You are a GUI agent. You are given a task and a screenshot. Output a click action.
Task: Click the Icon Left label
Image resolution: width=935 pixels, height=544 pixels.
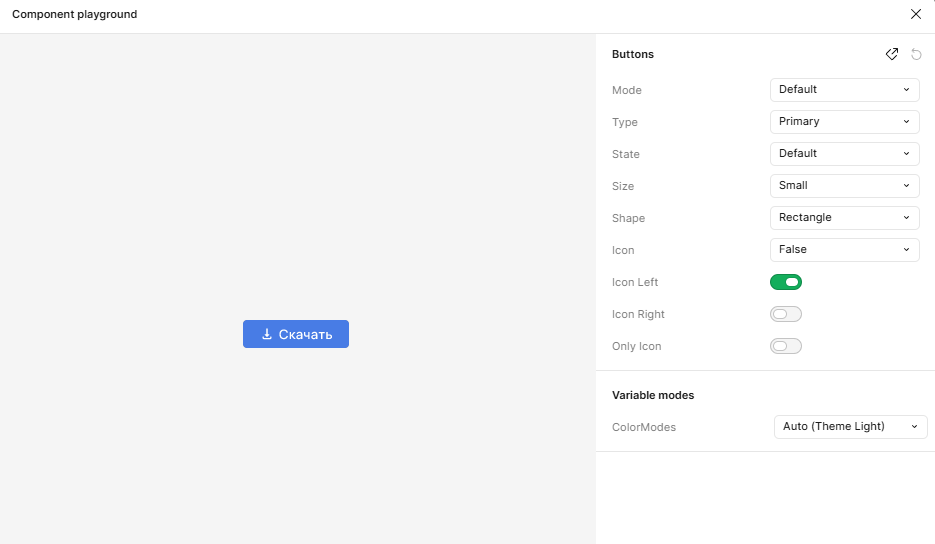click(635, 282)
